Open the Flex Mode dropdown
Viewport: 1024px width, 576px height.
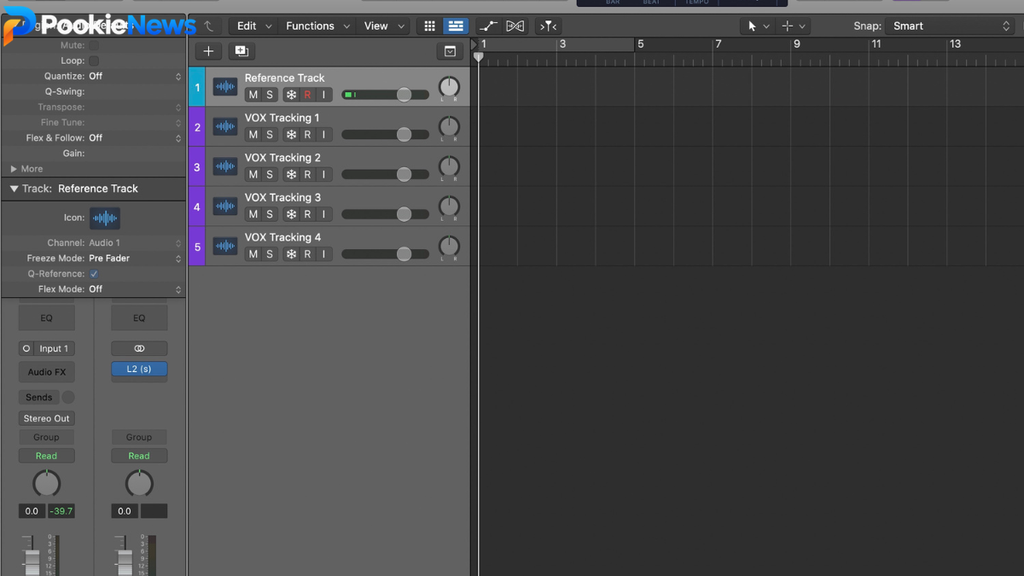[134, 289]
